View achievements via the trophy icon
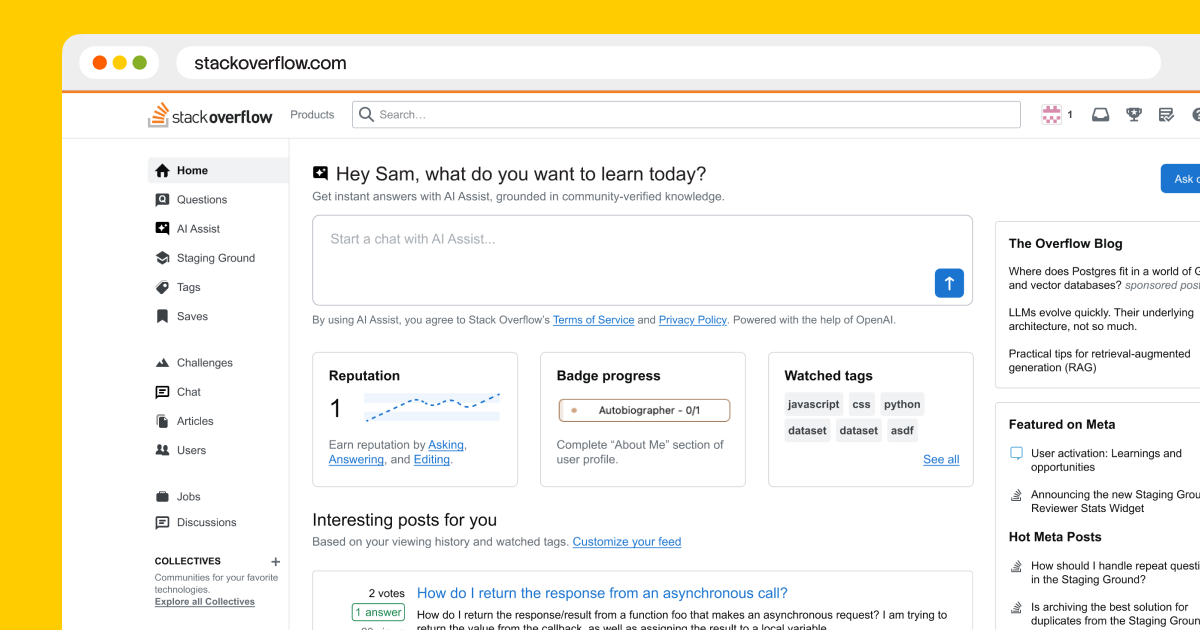 [x=1133, y=114]
